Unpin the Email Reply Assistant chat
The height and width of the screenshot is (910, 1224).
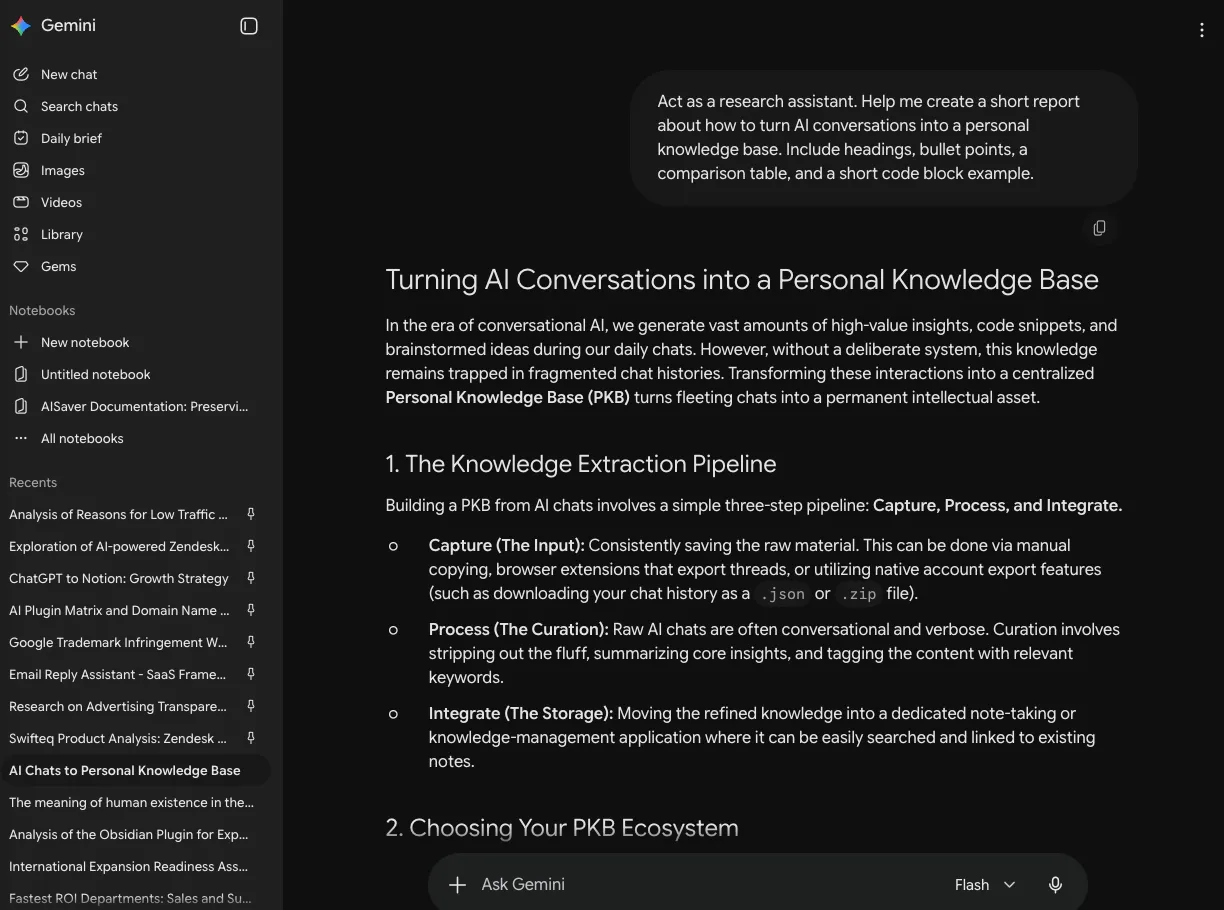click(251, 674)
